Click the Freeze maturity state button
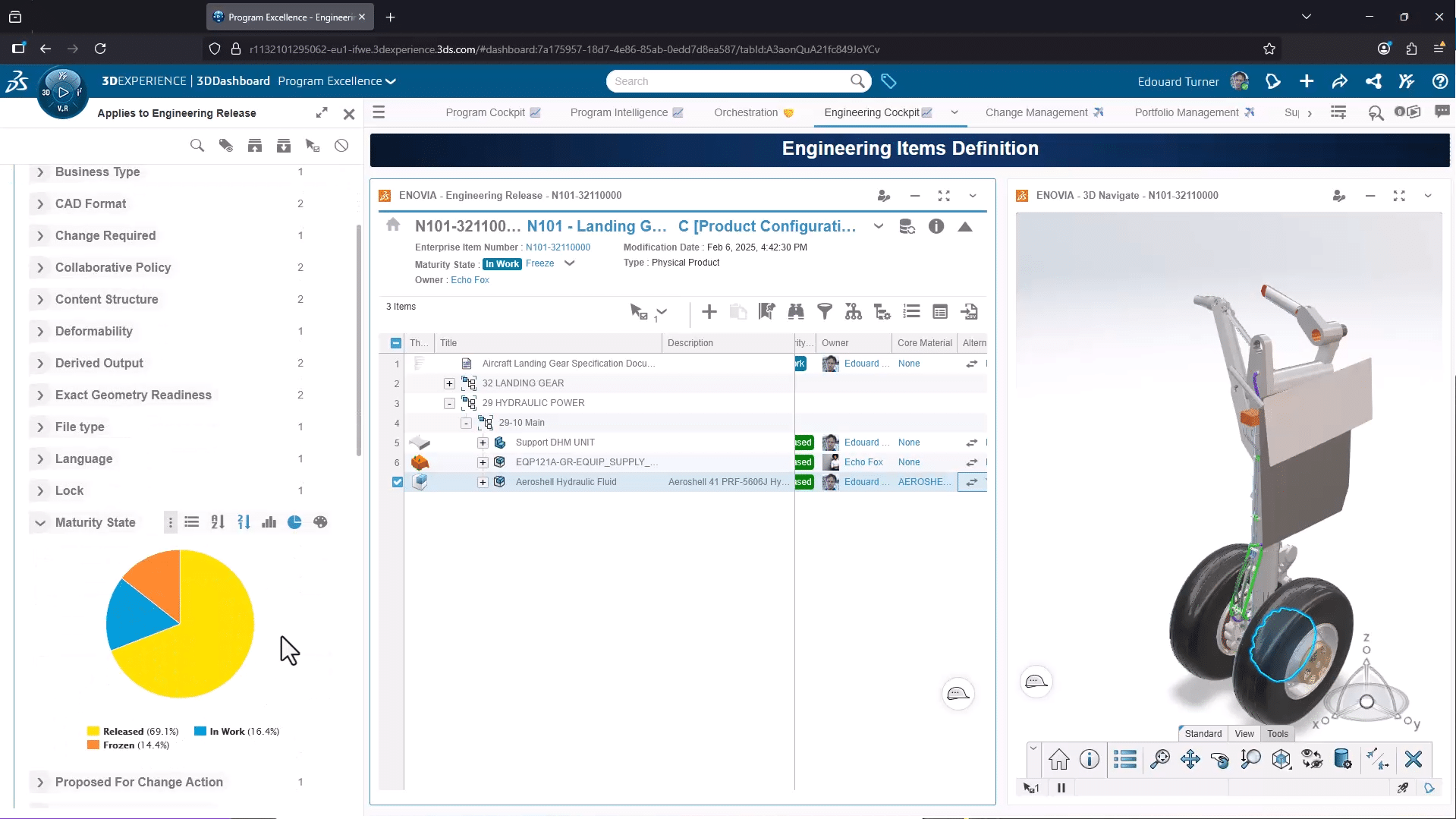 tap(539, 263)
